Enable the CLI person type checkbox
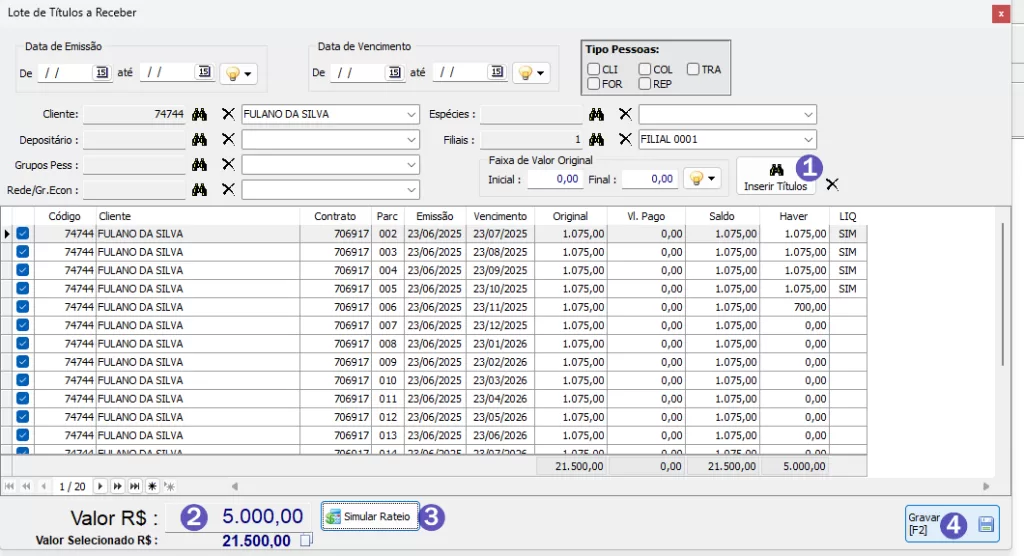The image size is (1024, 556). point(594,69)
